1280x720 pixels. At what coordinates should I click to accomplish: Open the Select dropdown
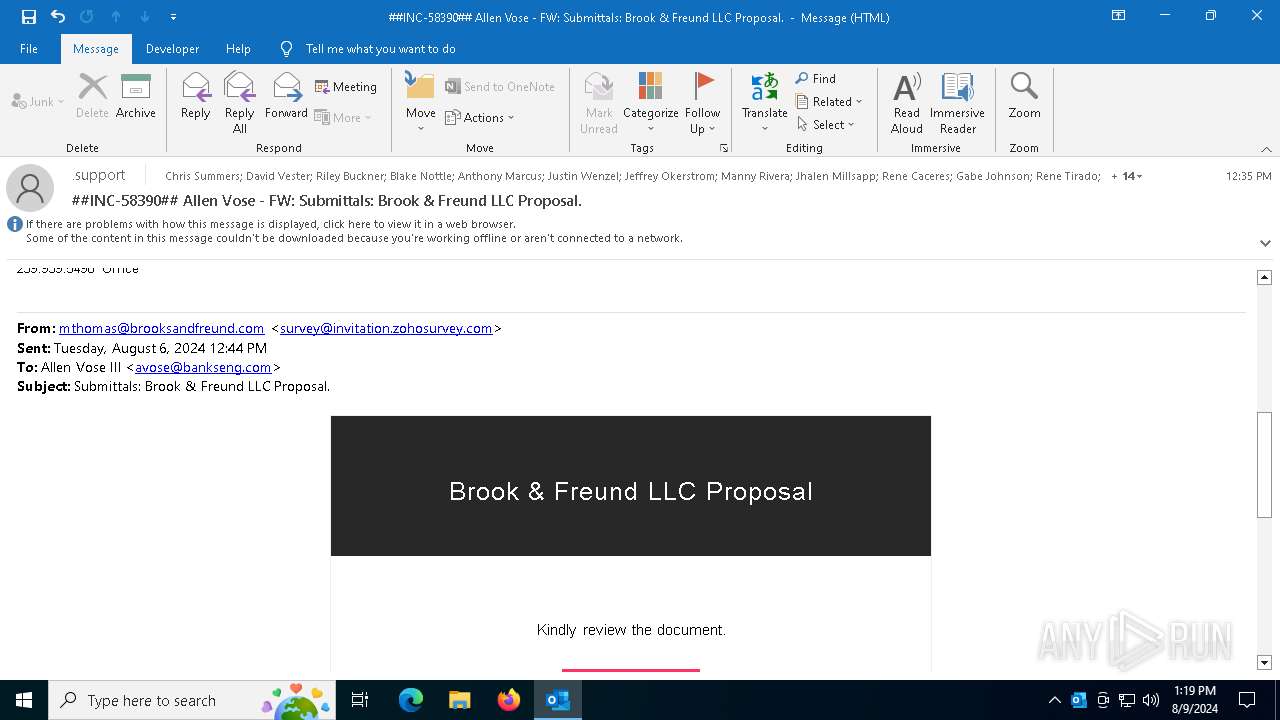coord(826,124)
